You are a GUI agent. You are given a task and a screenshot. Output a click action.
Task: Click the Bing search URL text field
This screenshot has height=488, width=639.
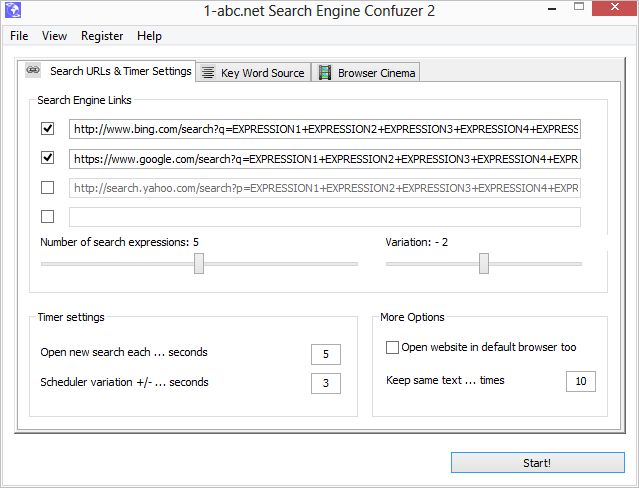coord(324,129)
